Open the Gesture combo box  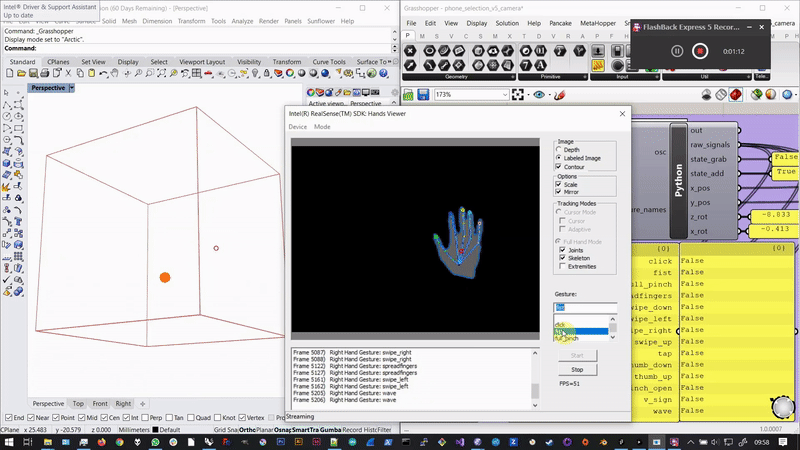tap(583, 308)
